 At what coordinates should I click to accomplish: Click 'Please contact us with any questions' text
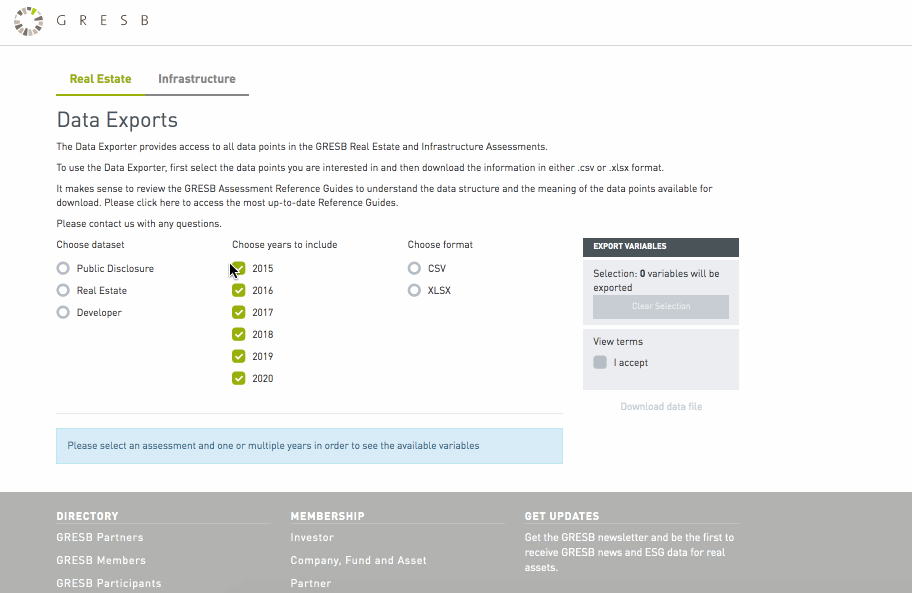point(139,224)
